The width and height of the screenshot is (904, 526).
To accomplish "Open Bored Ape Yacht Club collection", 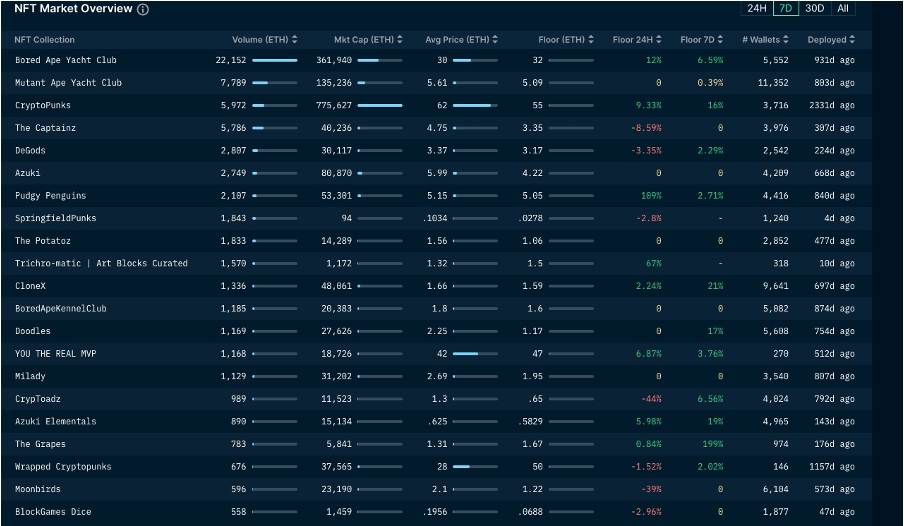I will [66, 60].
